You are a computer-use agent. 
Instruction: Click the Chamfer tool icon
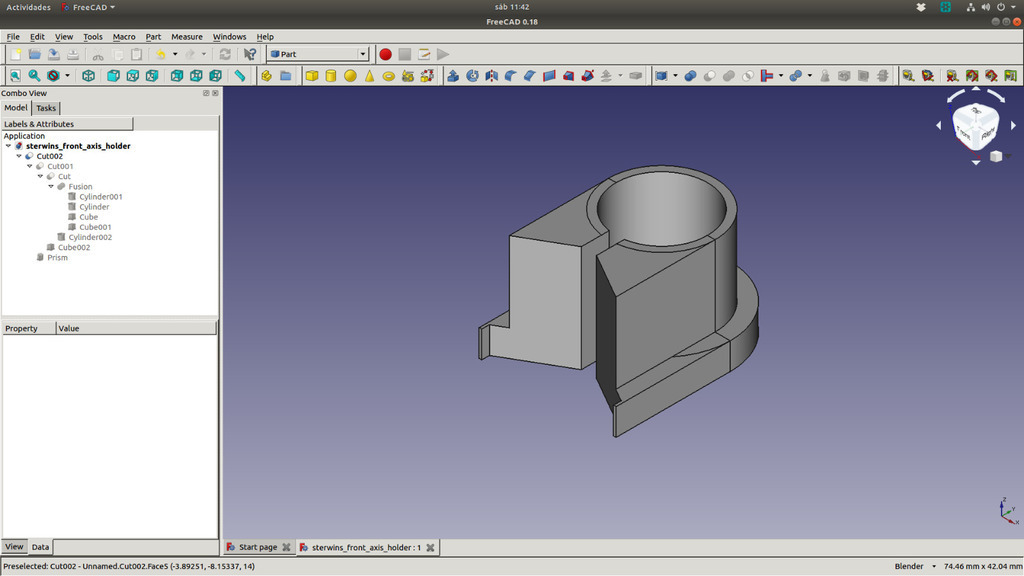530,76
